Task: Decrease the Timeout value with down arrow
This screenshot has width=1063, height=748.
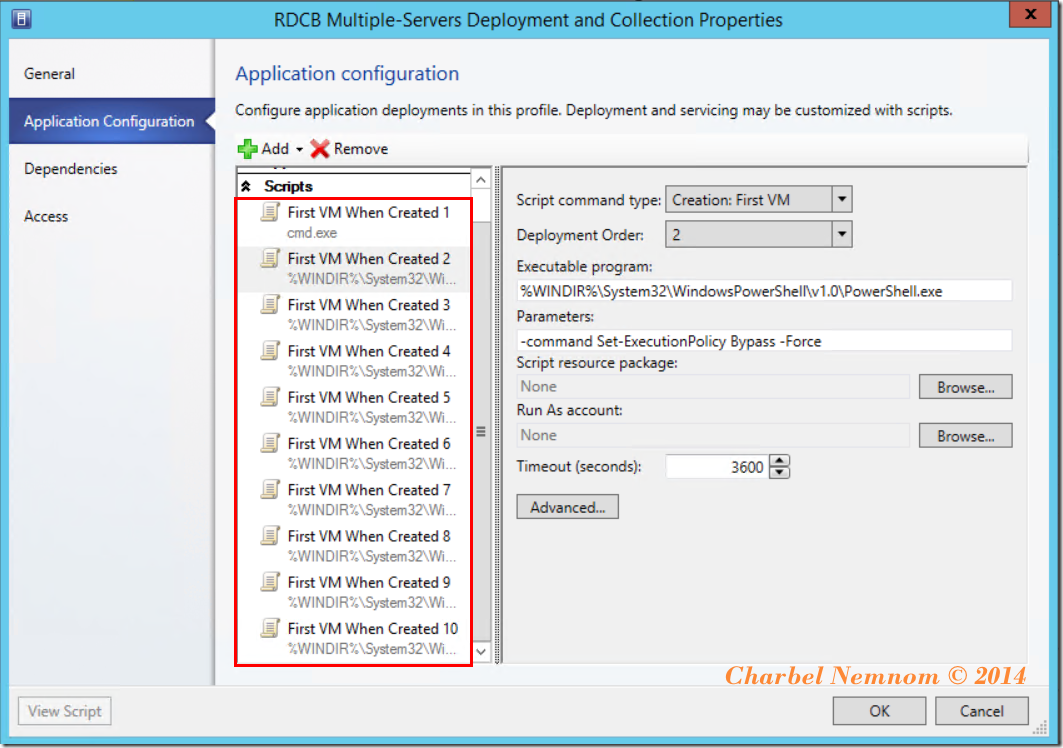Action: pos(780,473)
